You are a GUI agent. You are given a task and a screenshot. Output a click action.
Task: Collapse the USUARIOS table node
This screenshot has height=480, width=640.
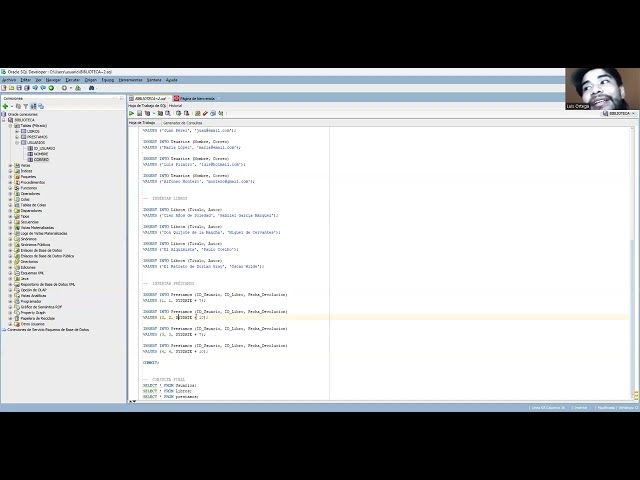17,143
